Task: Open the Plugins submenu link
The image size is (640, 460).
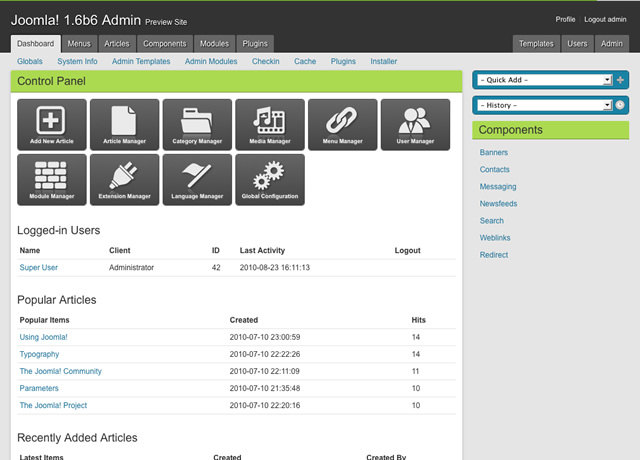Action: [343, 61]
